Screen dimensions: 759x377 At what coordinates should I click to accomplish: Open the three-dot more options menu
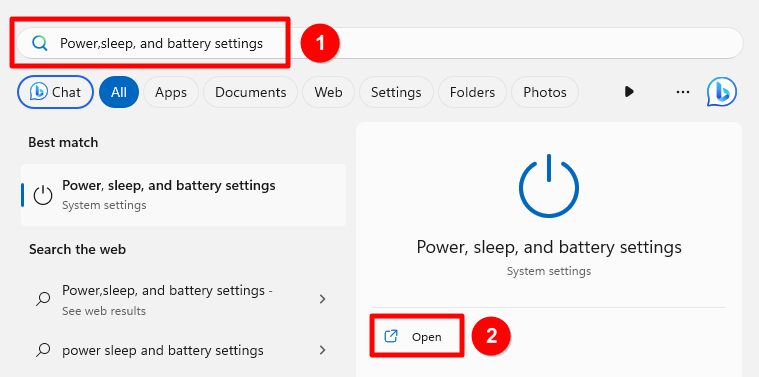point(683,91)
